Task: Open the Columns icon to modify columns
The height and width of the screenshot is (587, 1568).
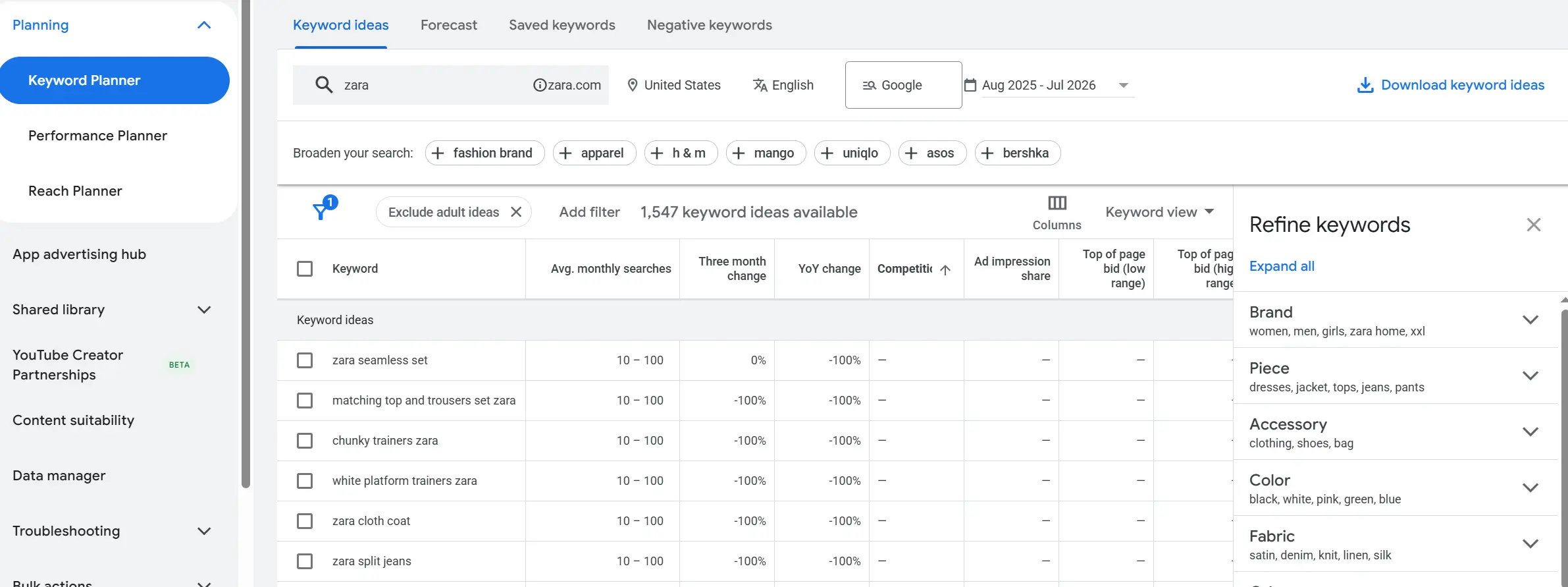Action: click(x=1057, y=203)
